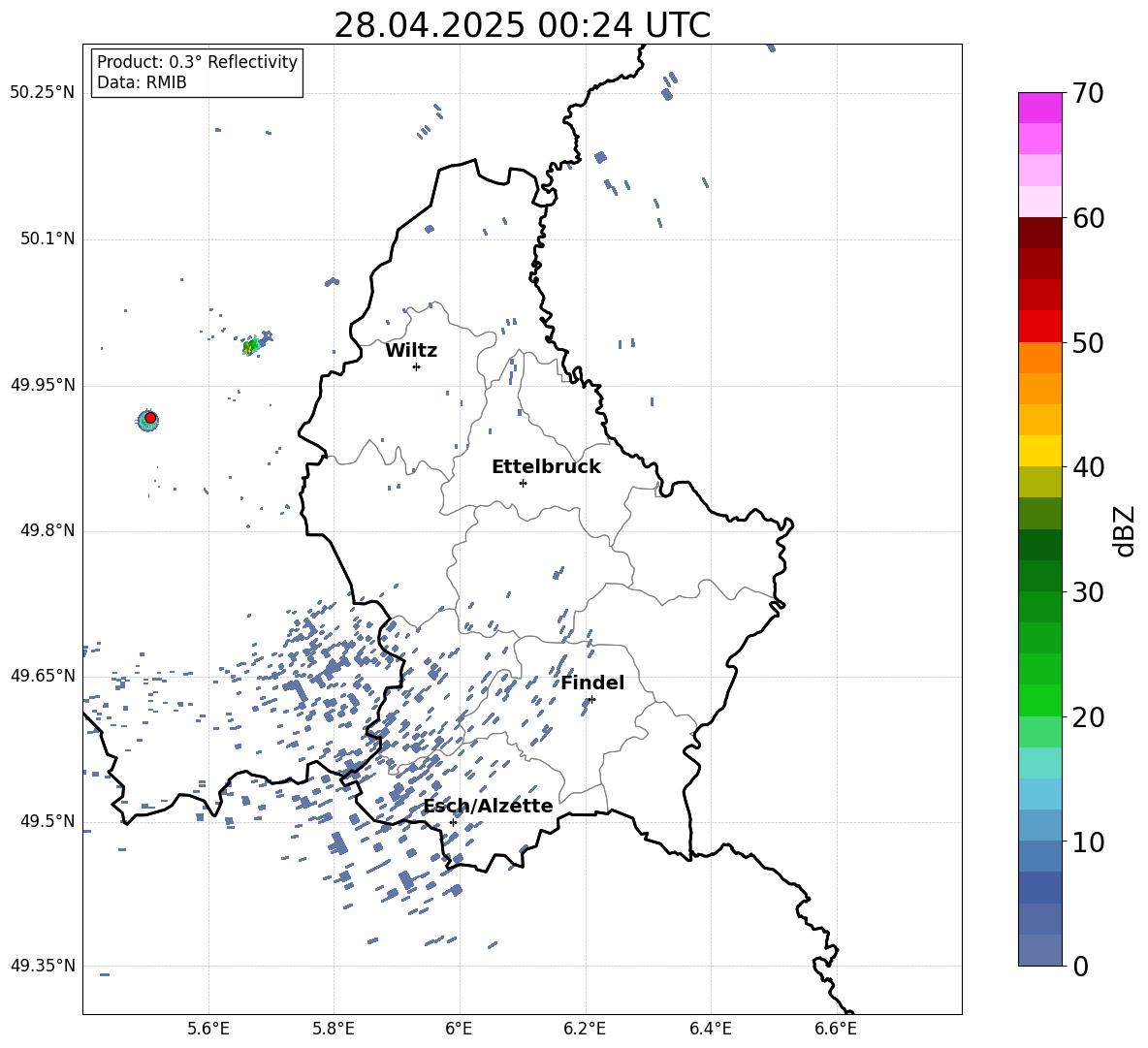Click the 10 tick on the colorbar
This screenshot has width=1148, height=1048.
pyautogui.click(x=1088, y=842)
